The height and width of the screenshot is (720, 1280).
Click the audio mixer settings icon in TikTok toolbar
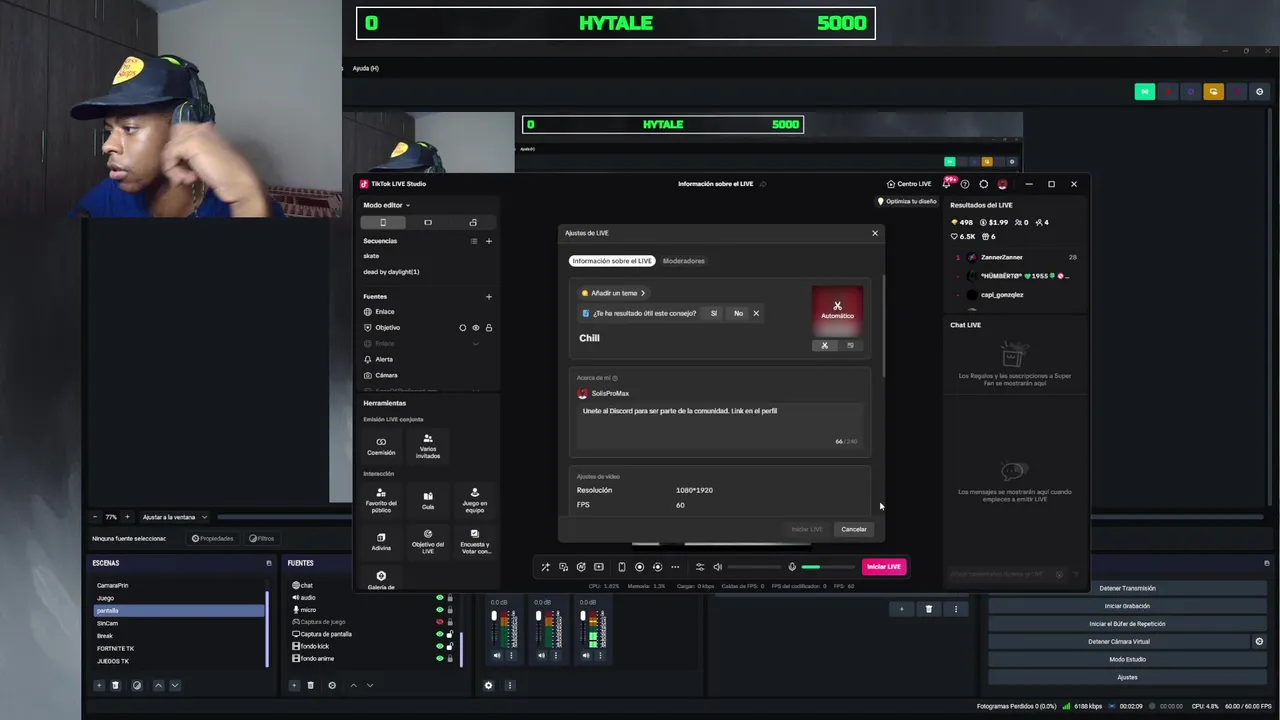(x=700, y=567)
